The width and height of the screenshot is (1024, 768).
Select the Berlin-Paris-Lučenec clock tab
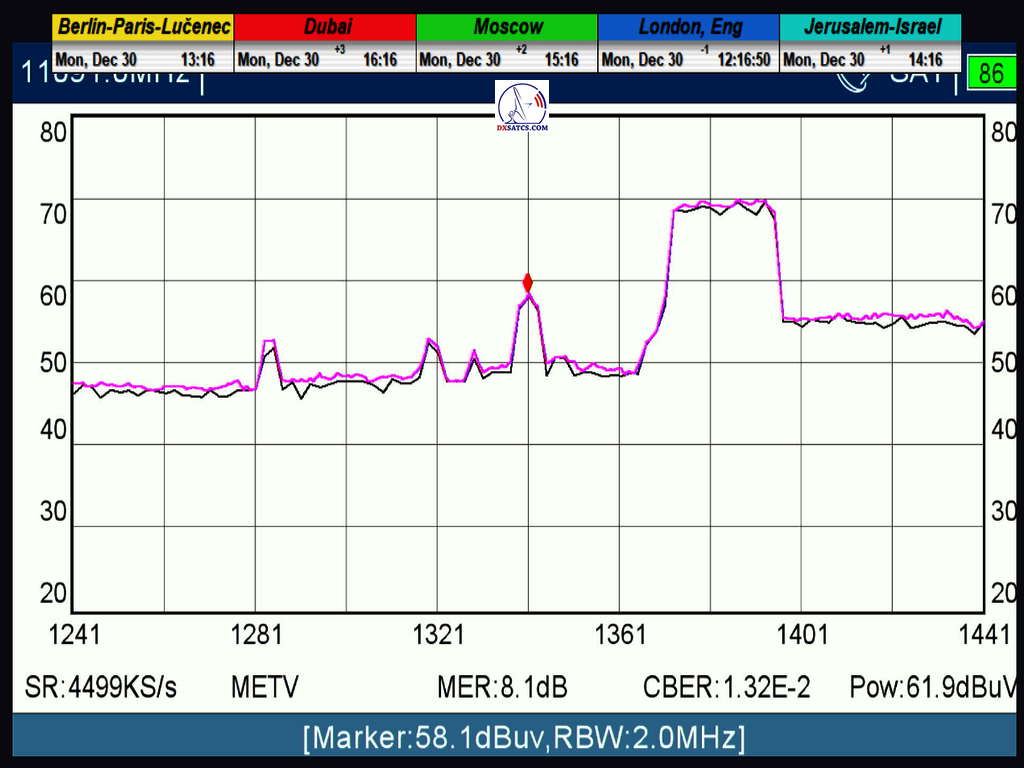point(143,27)
